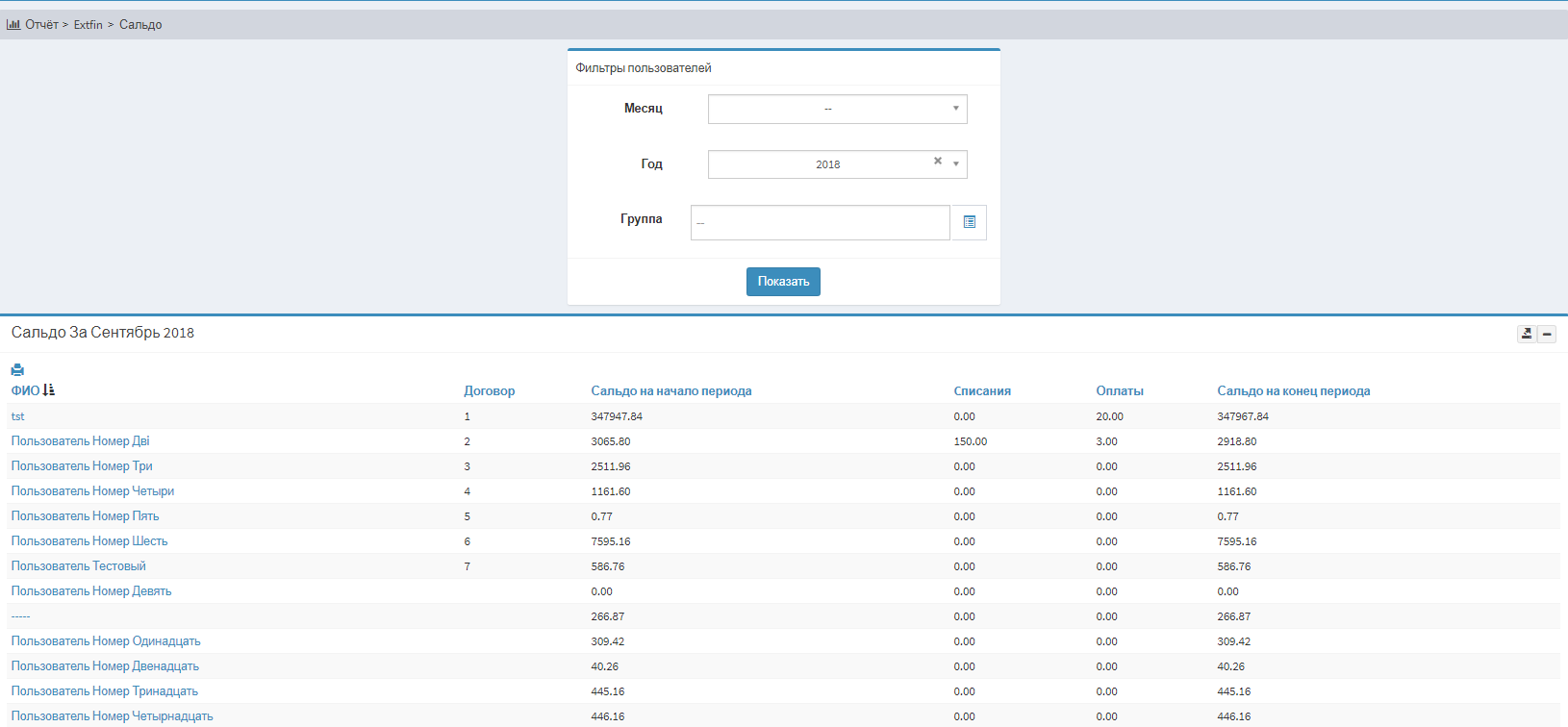Collapse the Сальдо results panel

(1547, 334)
